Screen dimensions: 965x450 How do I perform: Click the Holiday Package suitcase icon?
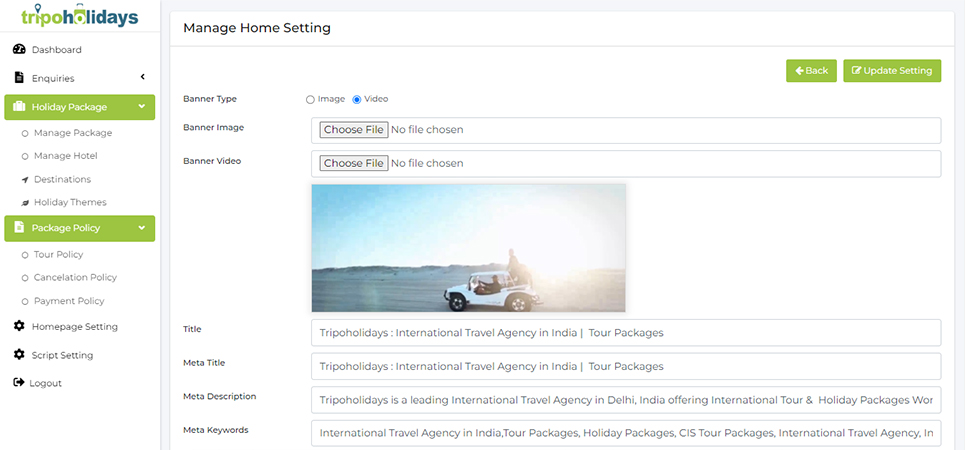pyautogui.click(x=19, y=107)
